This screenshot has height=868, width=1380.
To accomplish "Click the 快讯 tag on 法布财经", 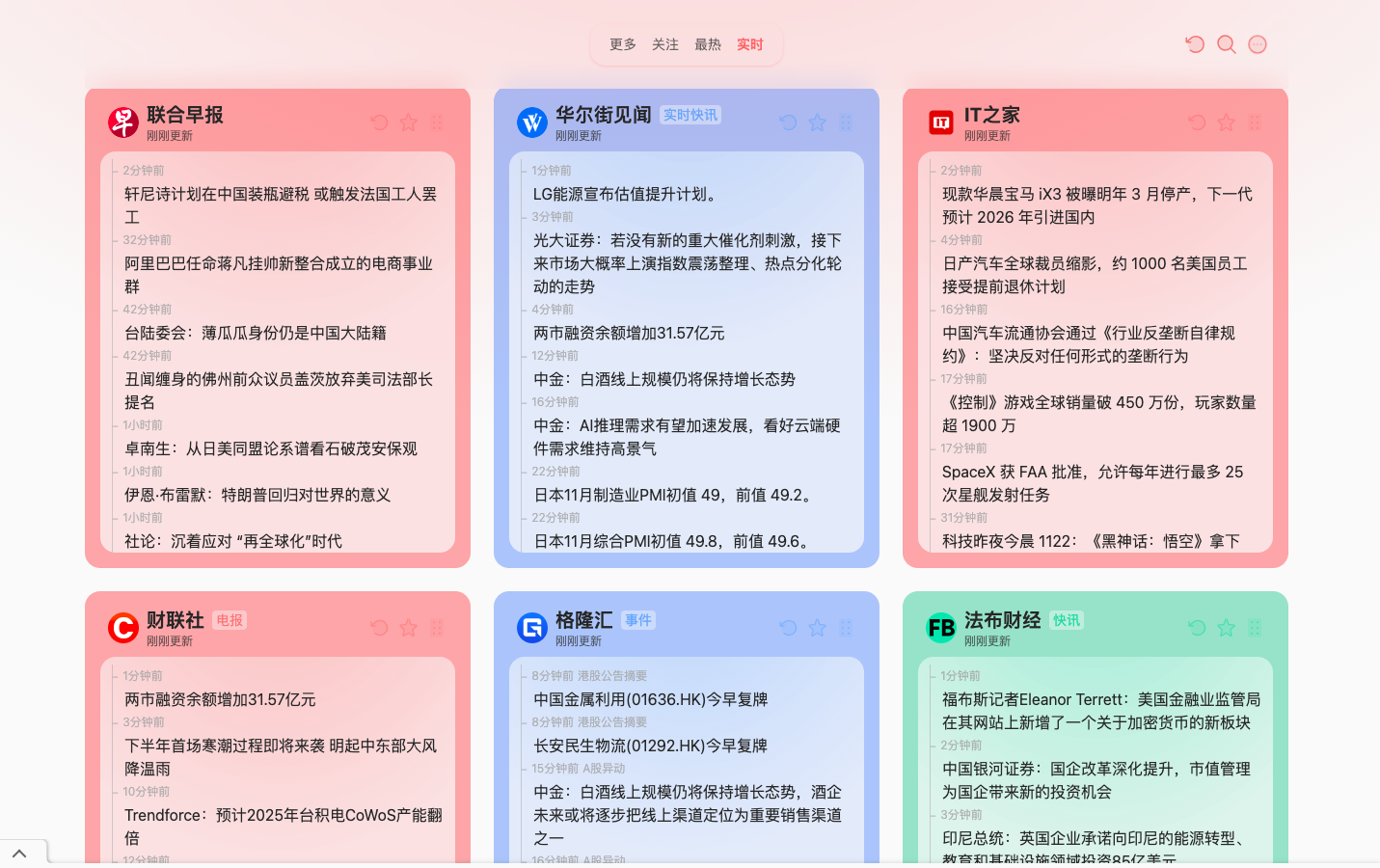I will (x=1067, y=620).
